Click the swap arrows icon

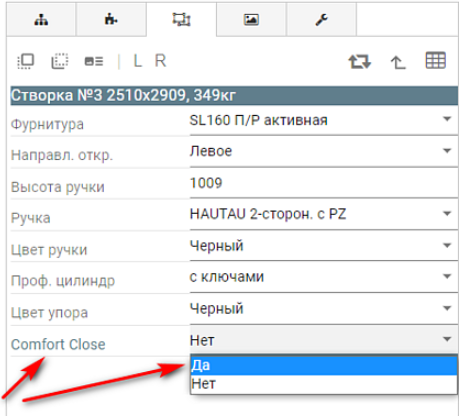coord(359,62)
